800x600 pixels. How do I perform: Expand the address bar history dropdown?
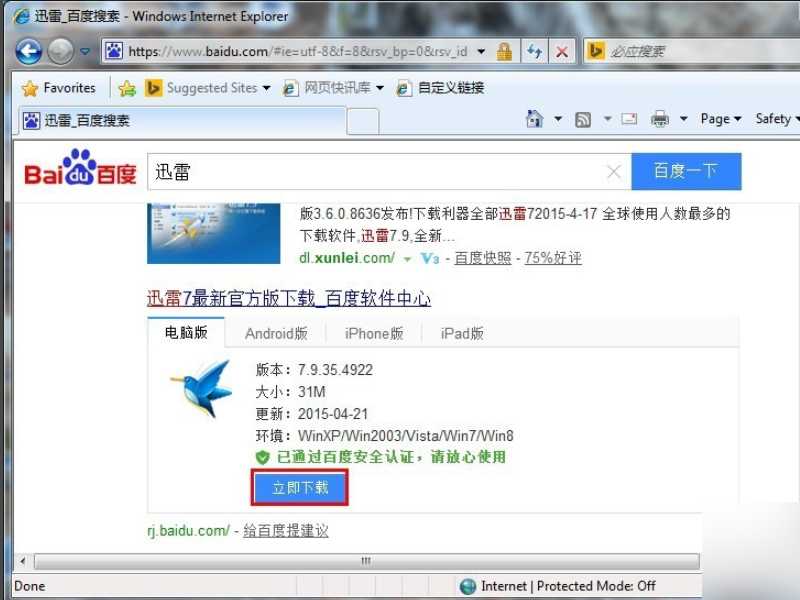[481, 52]
